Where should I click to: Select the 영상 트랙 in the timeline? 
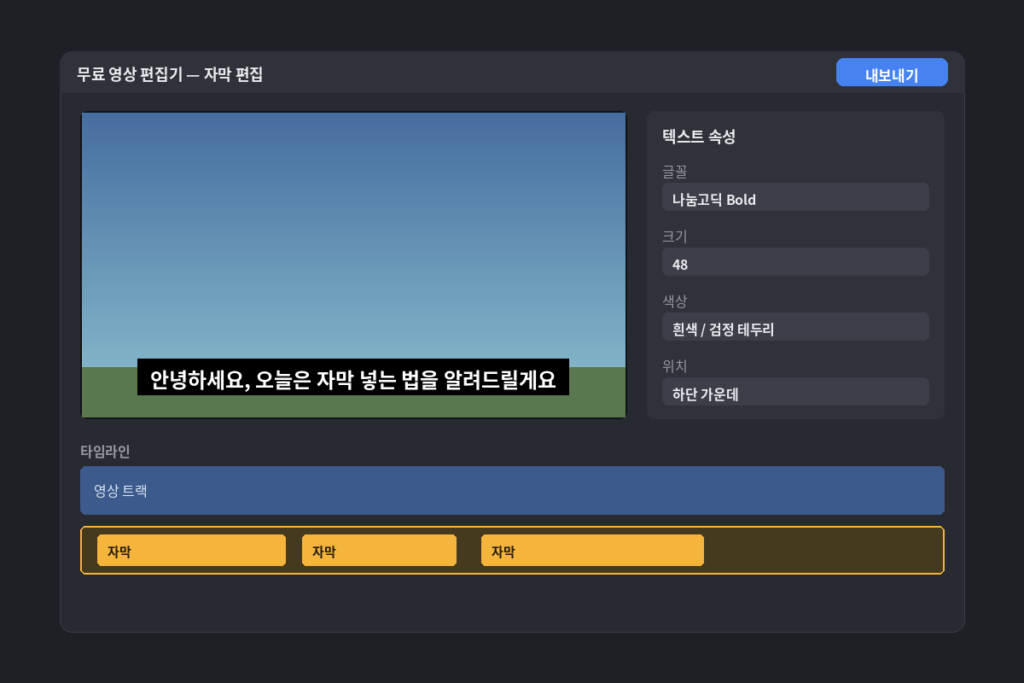tap(512, 490)
